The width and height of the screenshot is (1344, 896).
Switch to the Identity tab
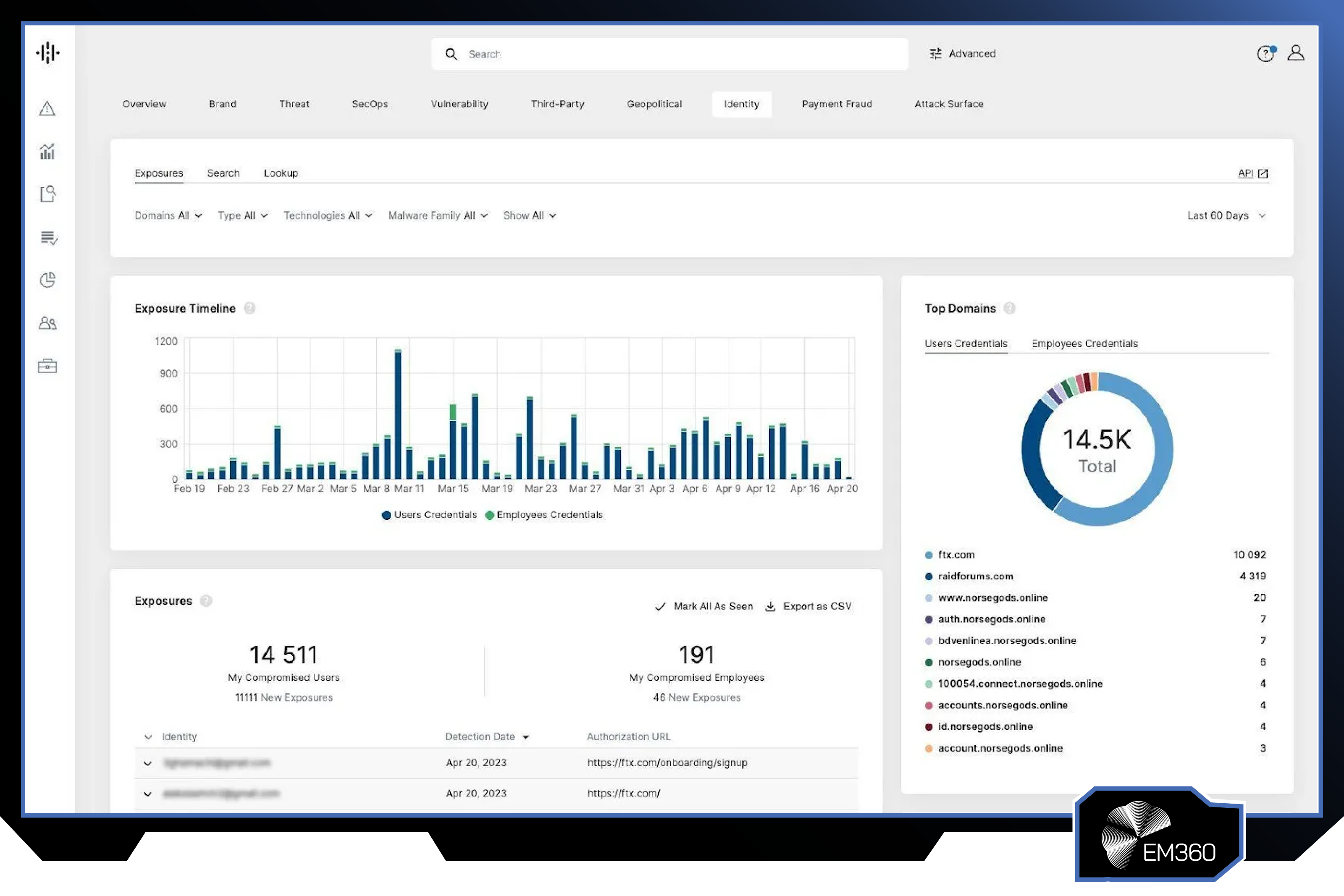pos(742,104)
